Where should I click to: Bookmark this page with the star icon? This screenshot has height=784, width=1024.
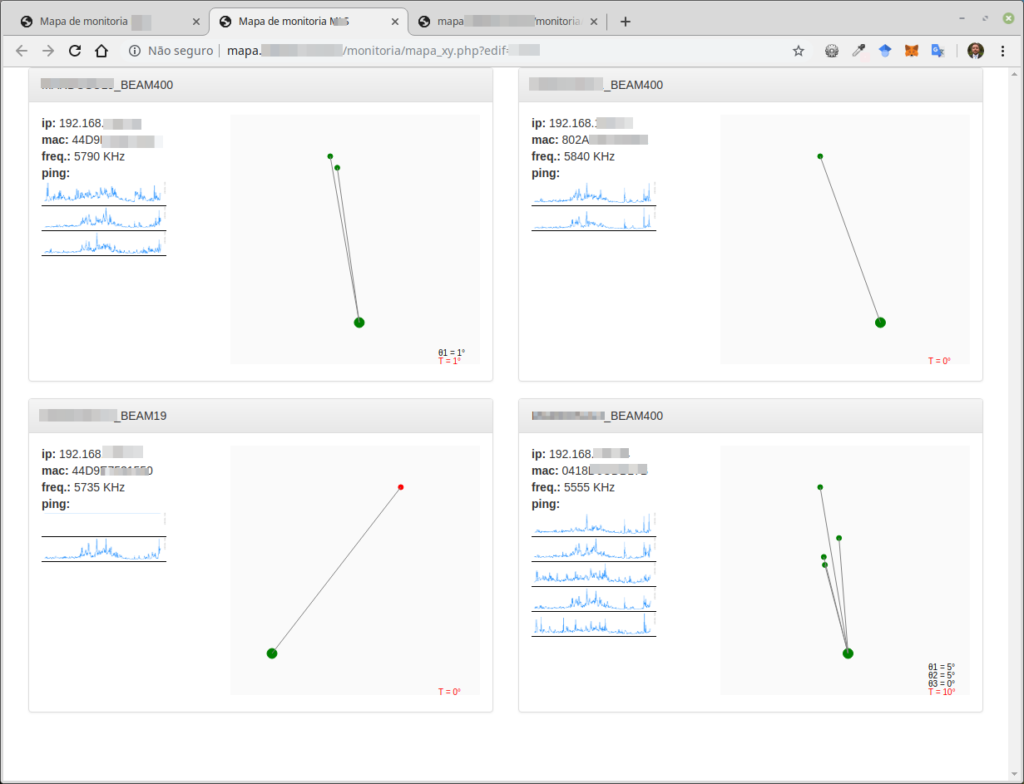click(x=798, y=51)
